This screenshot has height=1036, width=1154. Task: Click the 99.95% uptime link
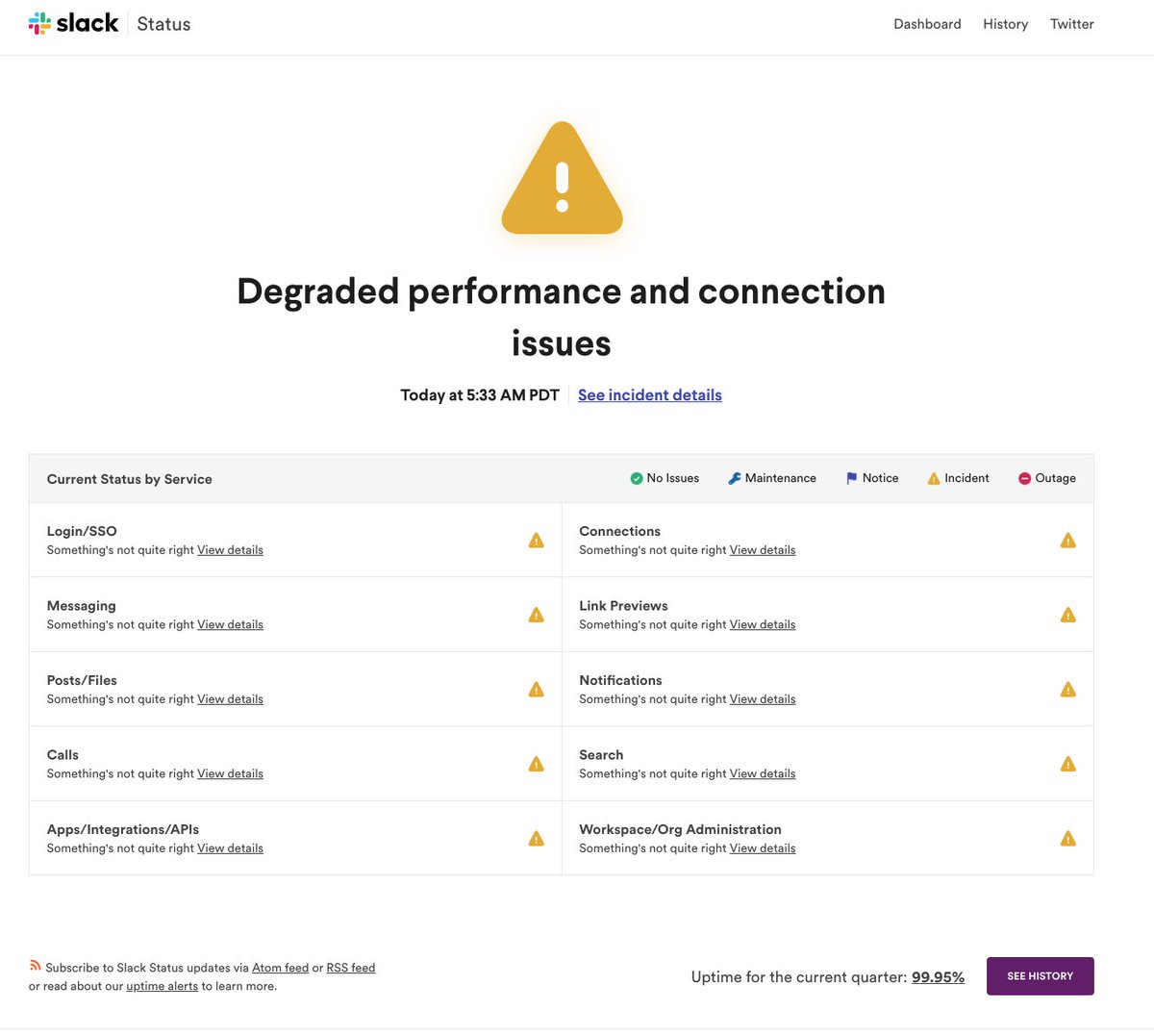pos(938,977)
